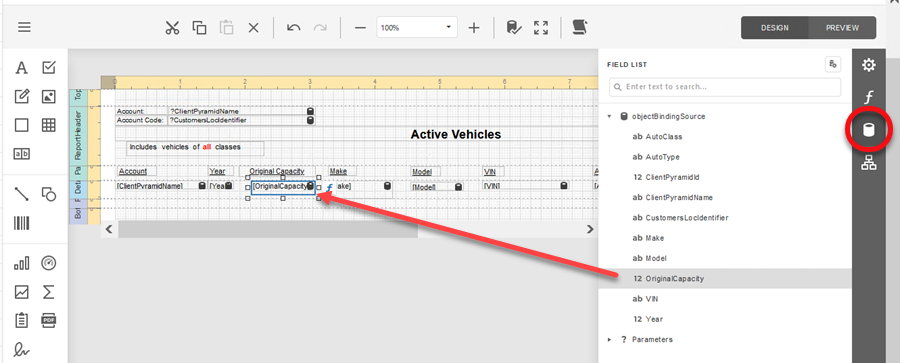The image size is (900, 363).
Task: Select the Check Box control tool
Action: click(49, 68)
